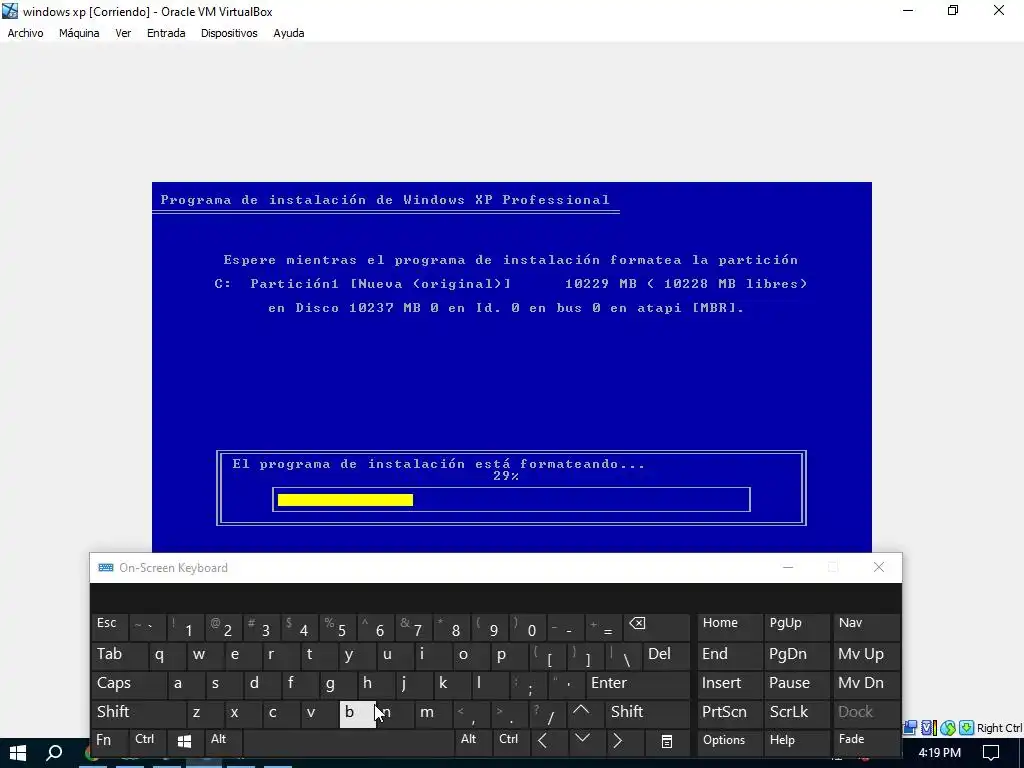
Task: Click the Pause key
Action: tap(796, 684)
